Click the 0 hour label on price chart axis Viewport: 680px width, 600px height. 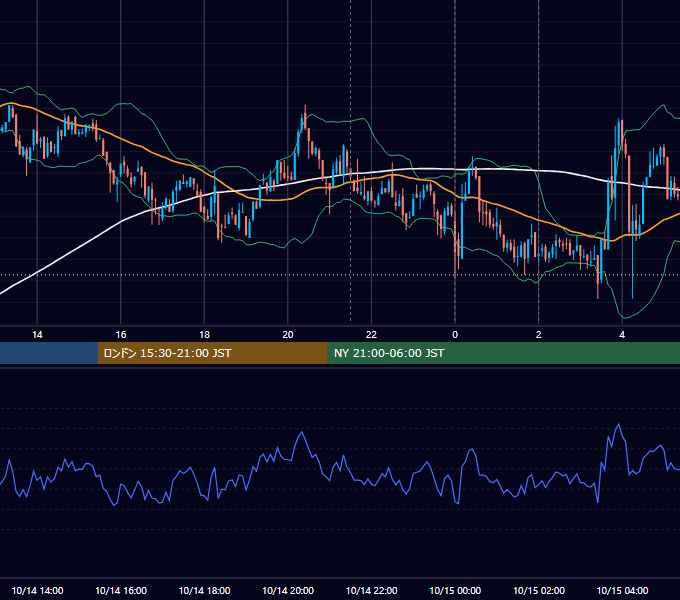coord(455,335)
